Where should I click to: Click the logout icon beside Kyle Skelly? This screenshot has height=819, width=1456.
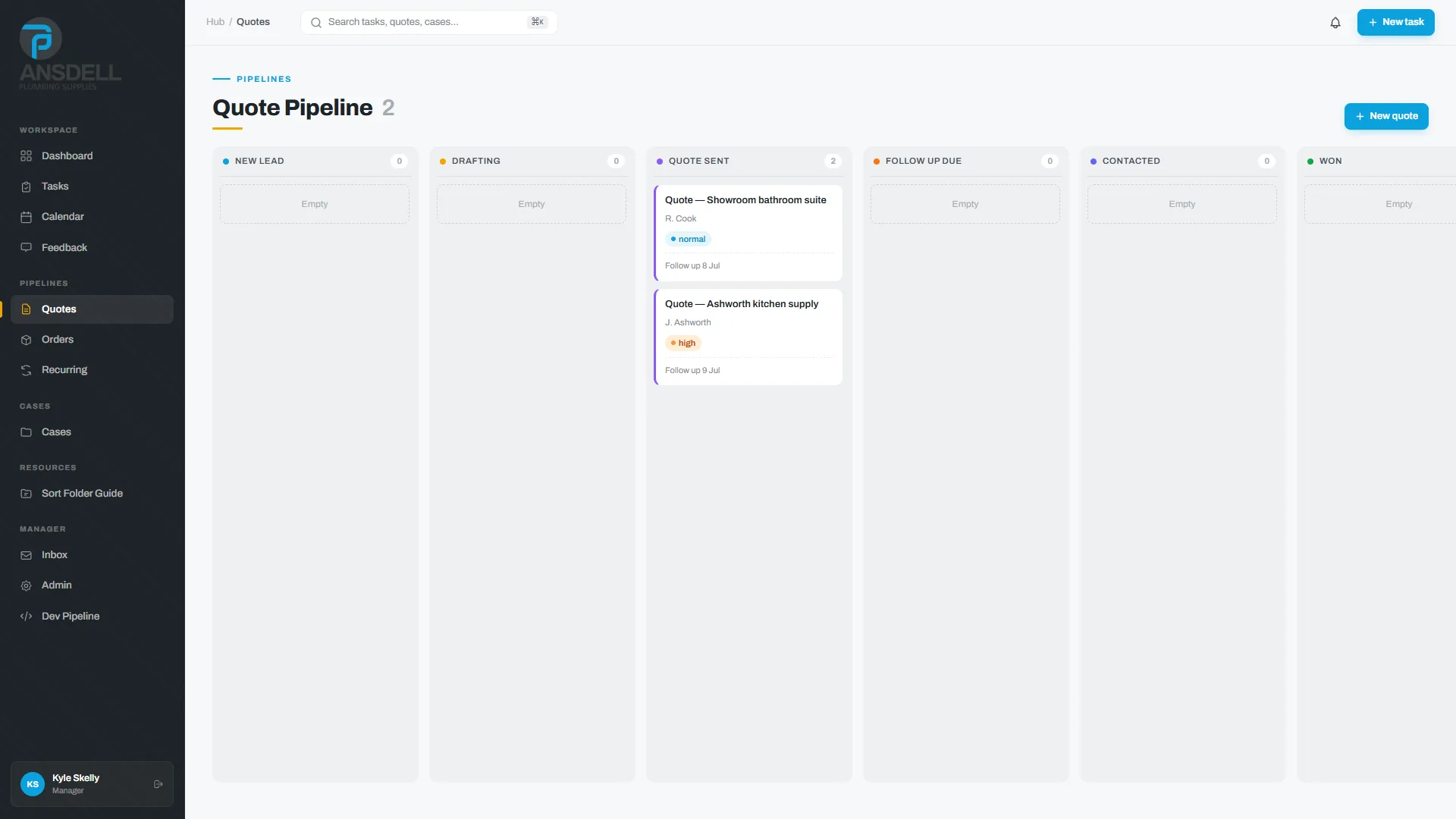(158, 784)
